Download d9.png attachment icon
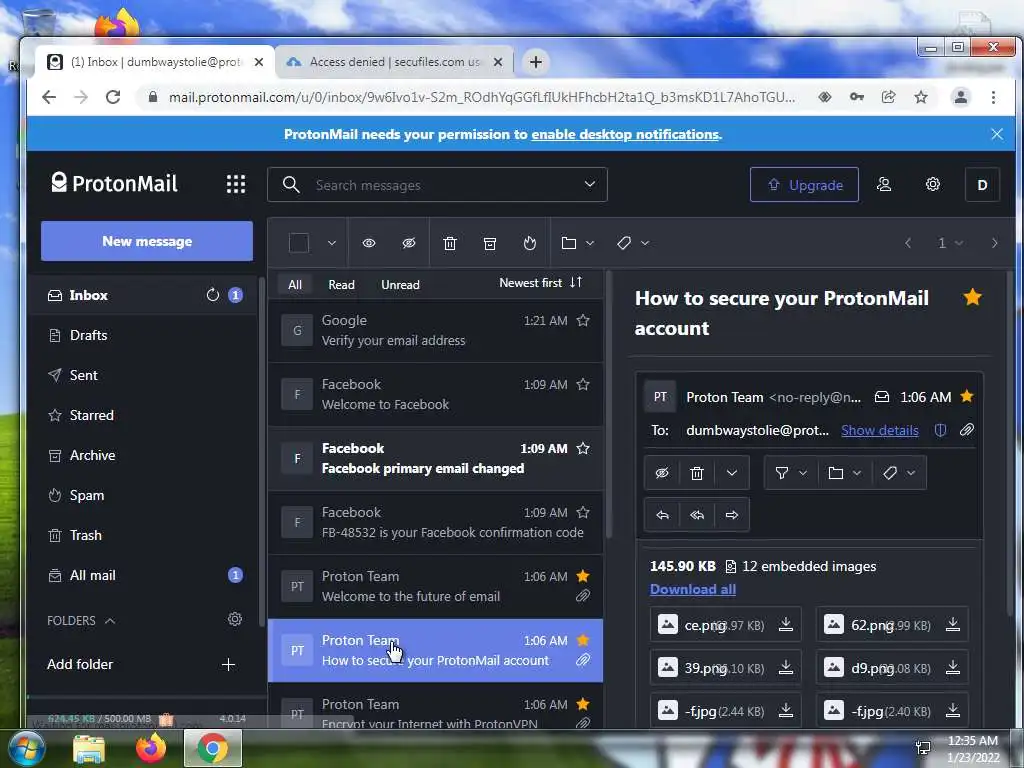1024x768 pixels. (953, 667)
